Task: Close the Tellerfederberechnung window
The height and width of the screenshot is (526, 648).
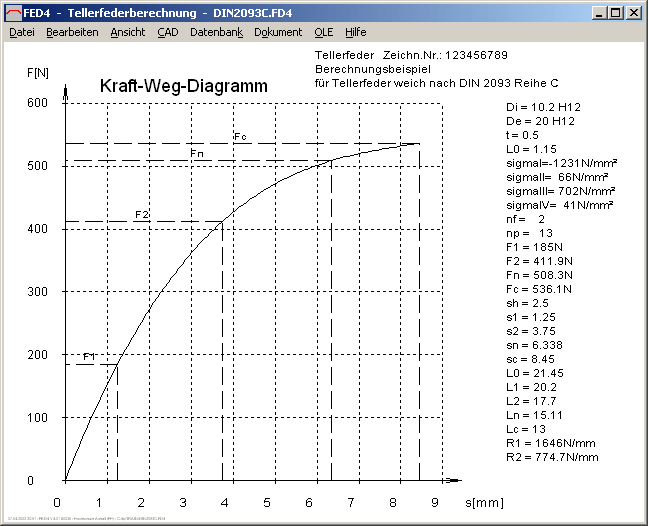Action: pyautogui.click(x=633, y=13)
